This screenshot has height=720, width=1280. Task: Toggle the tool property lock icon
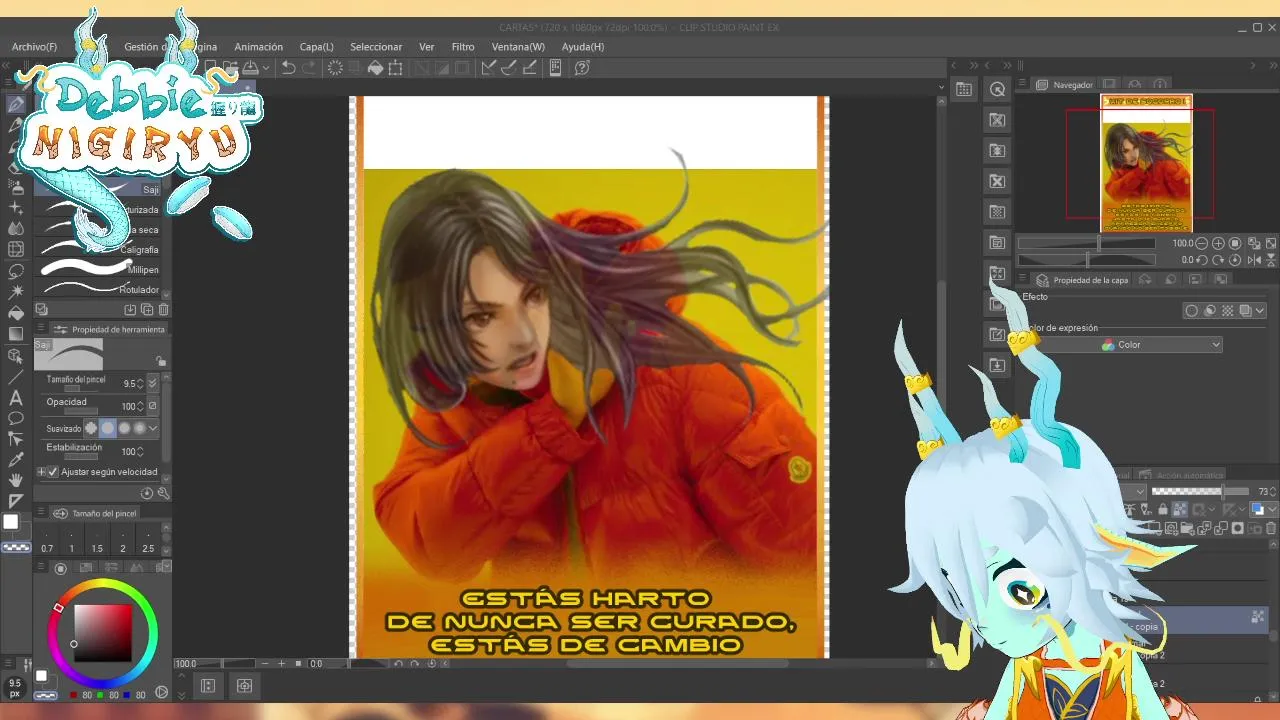point(160,361)
